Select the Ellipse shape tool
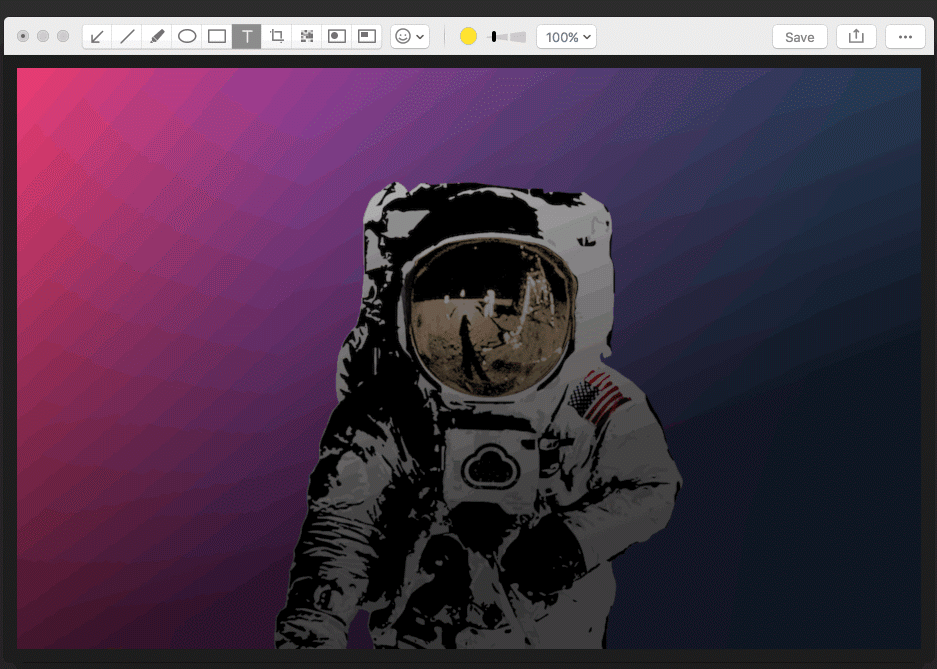 point(187,37)
